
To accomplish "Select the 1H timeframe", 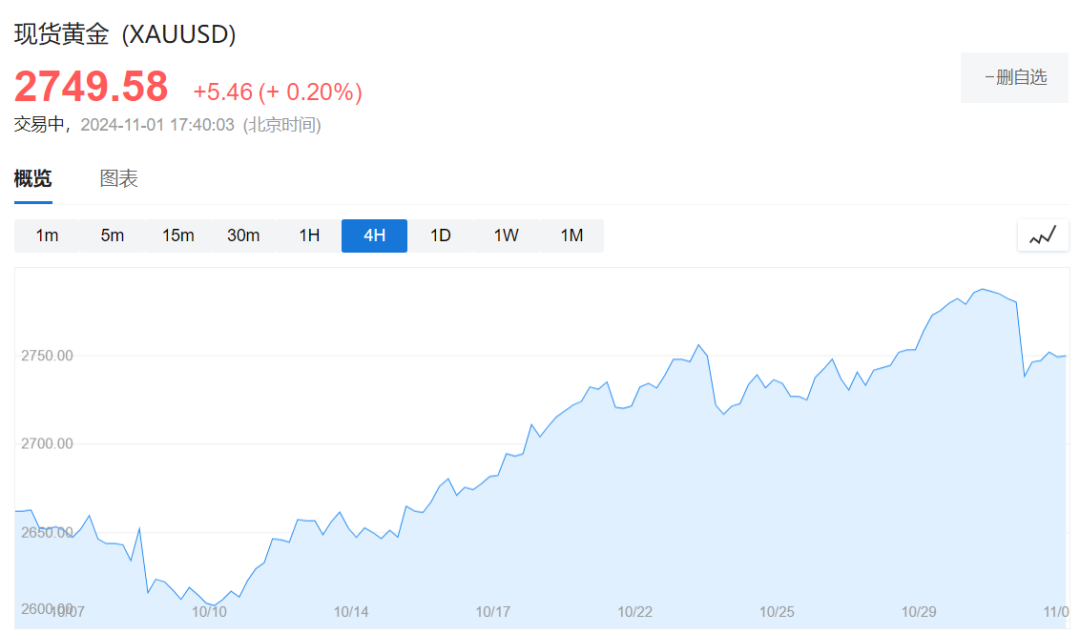I will (x=309, y=236).
